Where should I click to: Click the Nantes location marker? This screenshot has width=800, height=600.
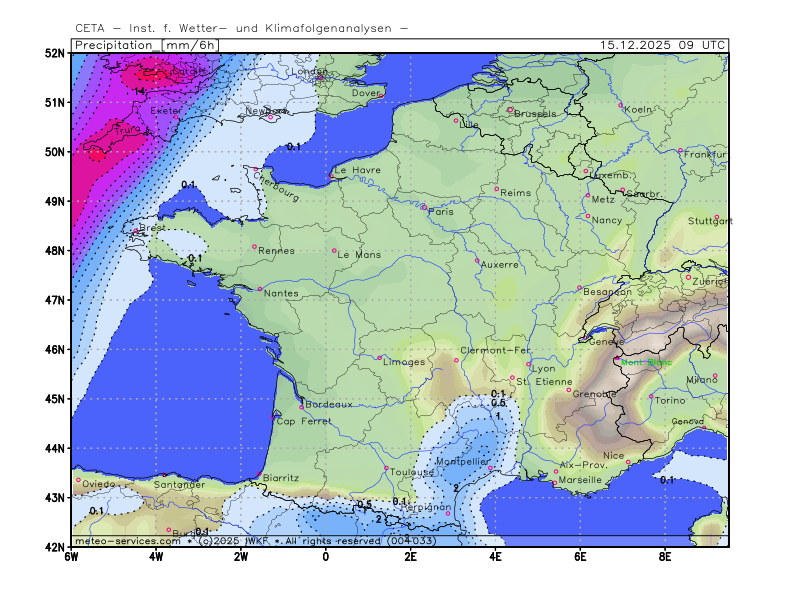(x=260, y=290)
